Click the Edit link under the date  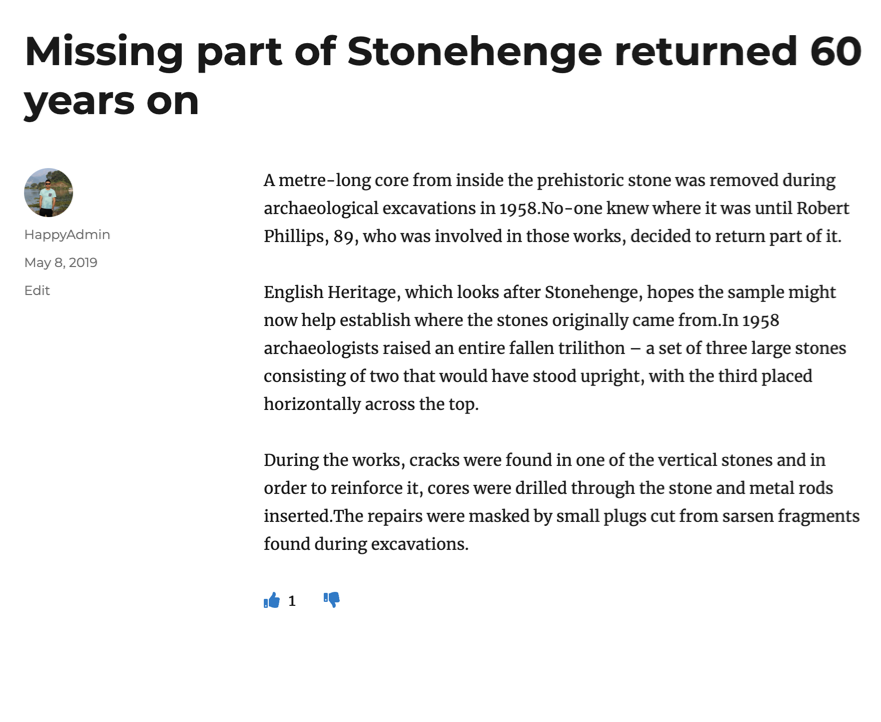(x=37, y=290)
